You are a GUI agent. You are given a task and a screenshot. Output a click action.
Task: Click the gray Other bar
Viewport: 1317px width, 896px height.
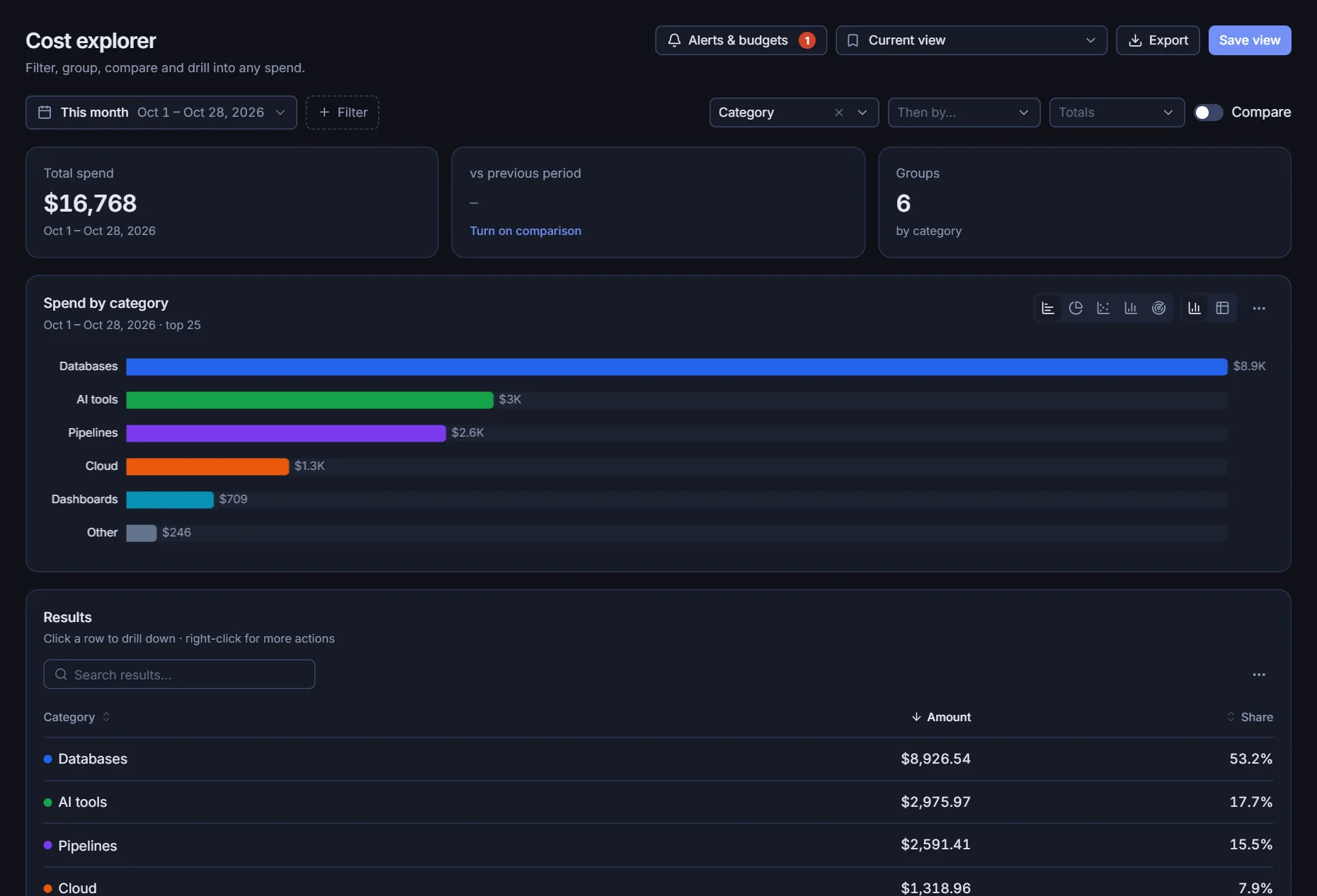[142, 533]
